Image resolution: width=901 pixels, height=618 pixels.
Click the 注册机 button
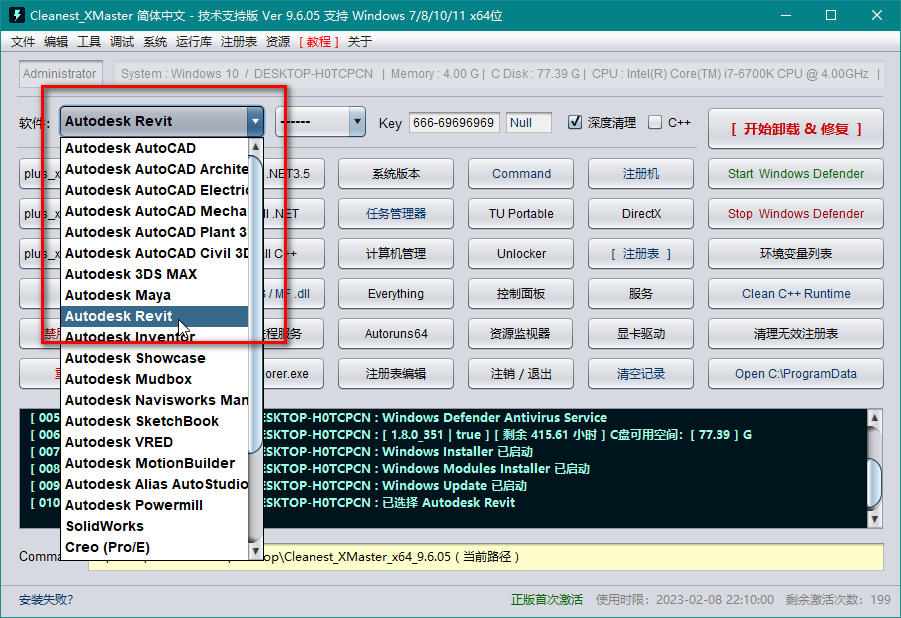pyautogui.click(x=641, y=174)
